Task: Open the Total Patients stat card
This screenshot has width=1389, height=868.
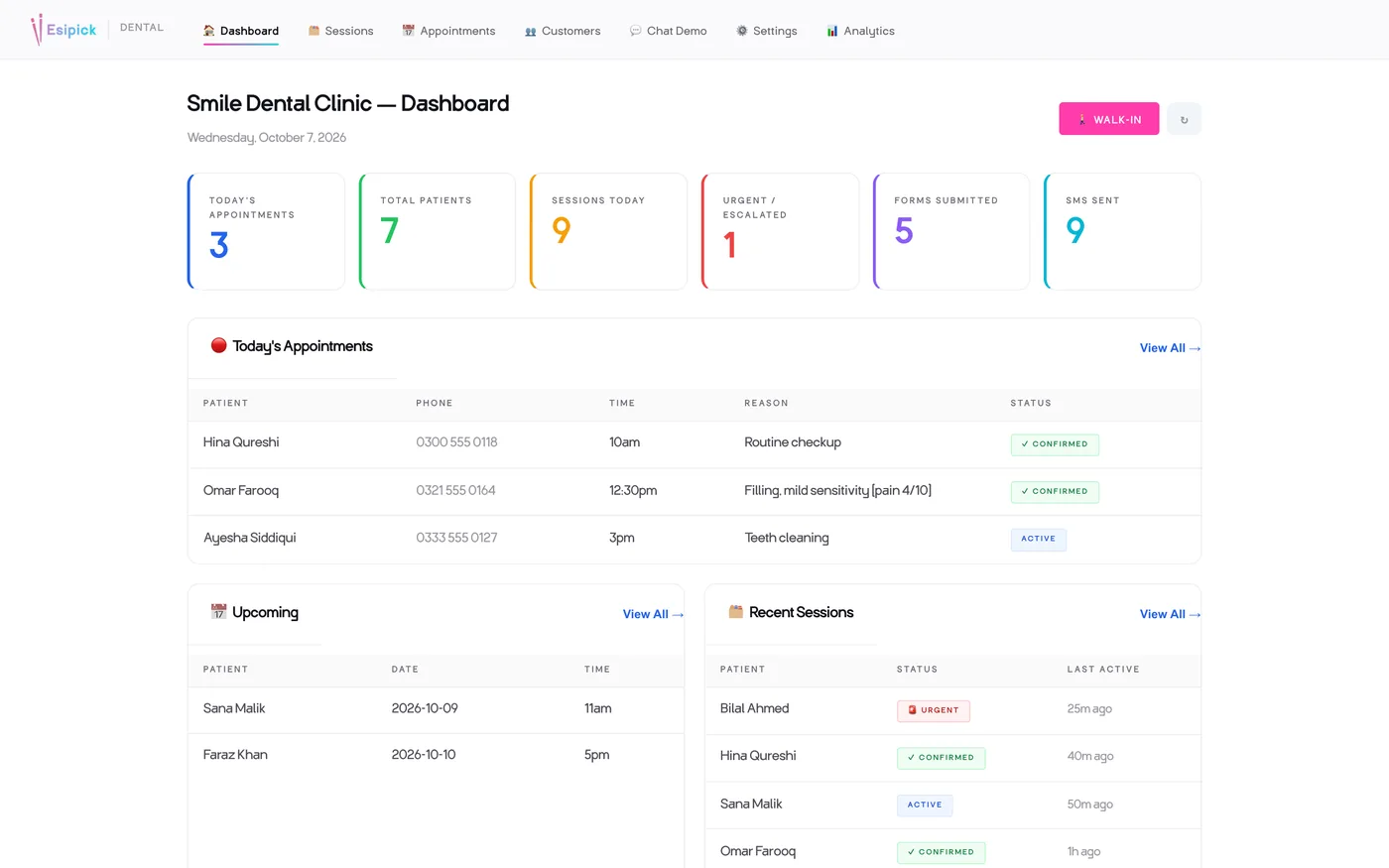Action: point(438,231)
